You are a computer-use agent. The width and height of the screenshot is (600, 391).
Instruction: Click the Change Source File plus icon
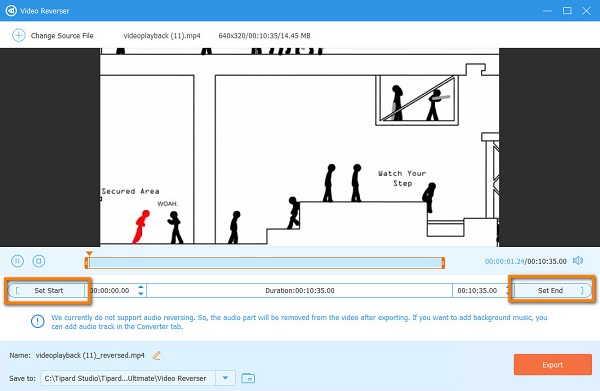(18, 36)
